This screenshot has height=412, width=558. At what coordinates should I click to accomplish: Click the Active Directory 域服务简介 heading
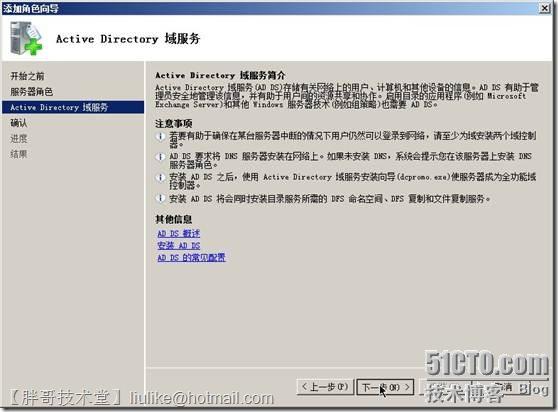click(x=220, y=75)
